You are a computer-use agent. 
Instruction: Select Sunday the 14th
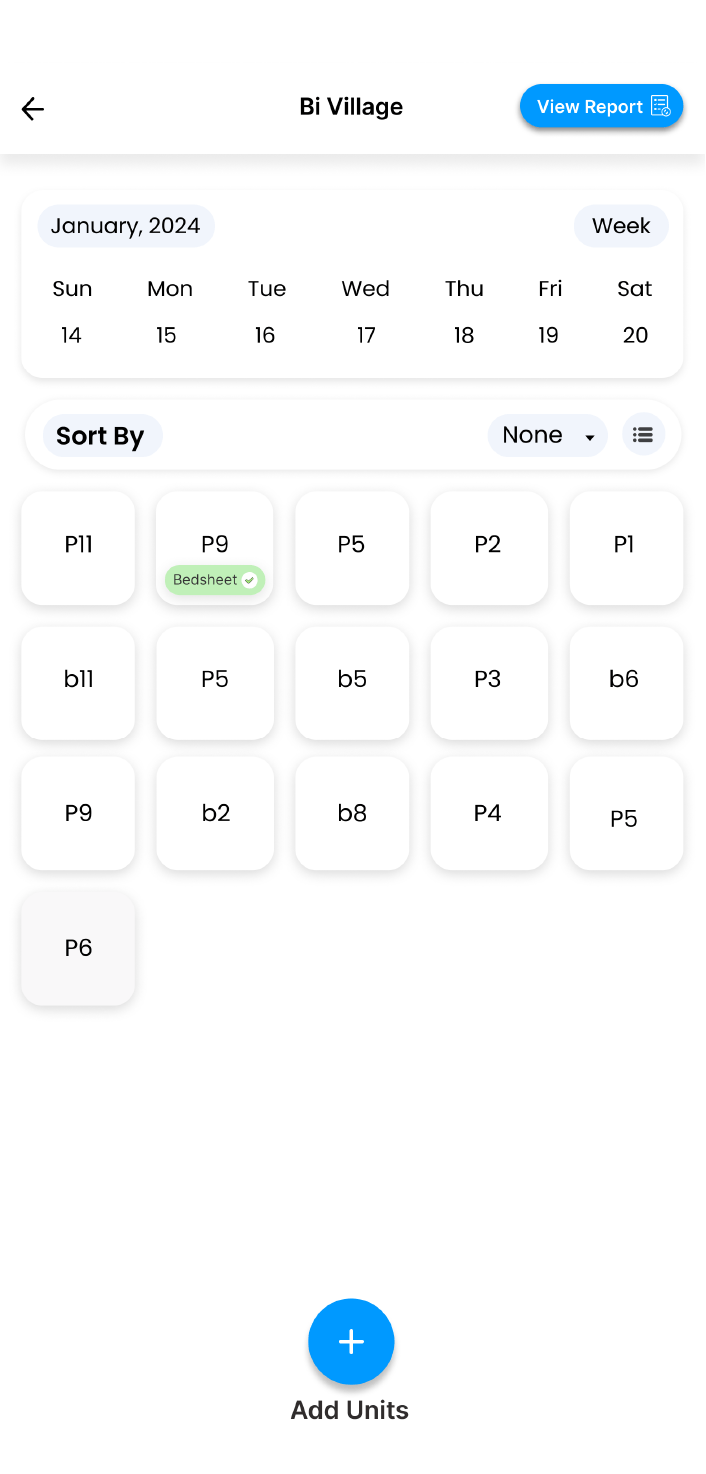[x=71, y=335]
